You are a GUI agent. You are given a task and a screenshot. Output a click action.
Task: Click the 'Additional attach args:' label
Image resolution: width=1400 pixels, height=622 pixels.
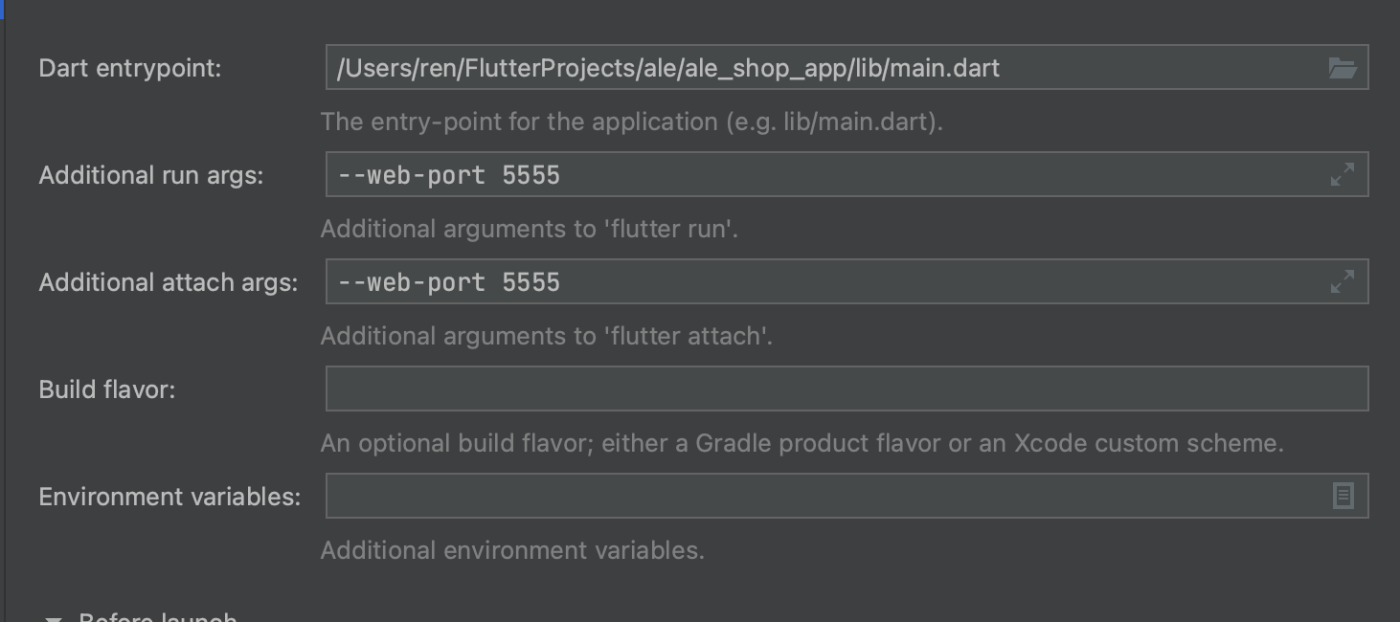pos(168,283)
